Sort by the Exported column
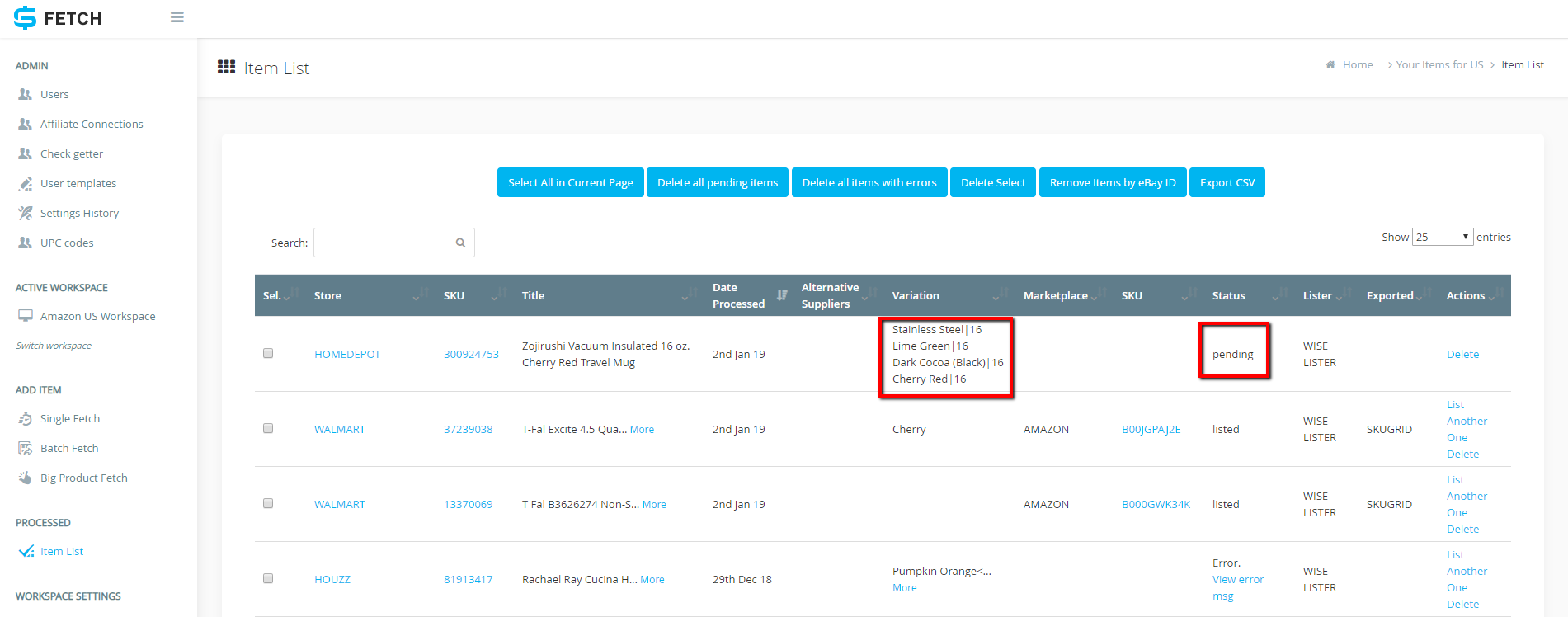This screenshot has height=617, width=1568. pos(1398,295)
